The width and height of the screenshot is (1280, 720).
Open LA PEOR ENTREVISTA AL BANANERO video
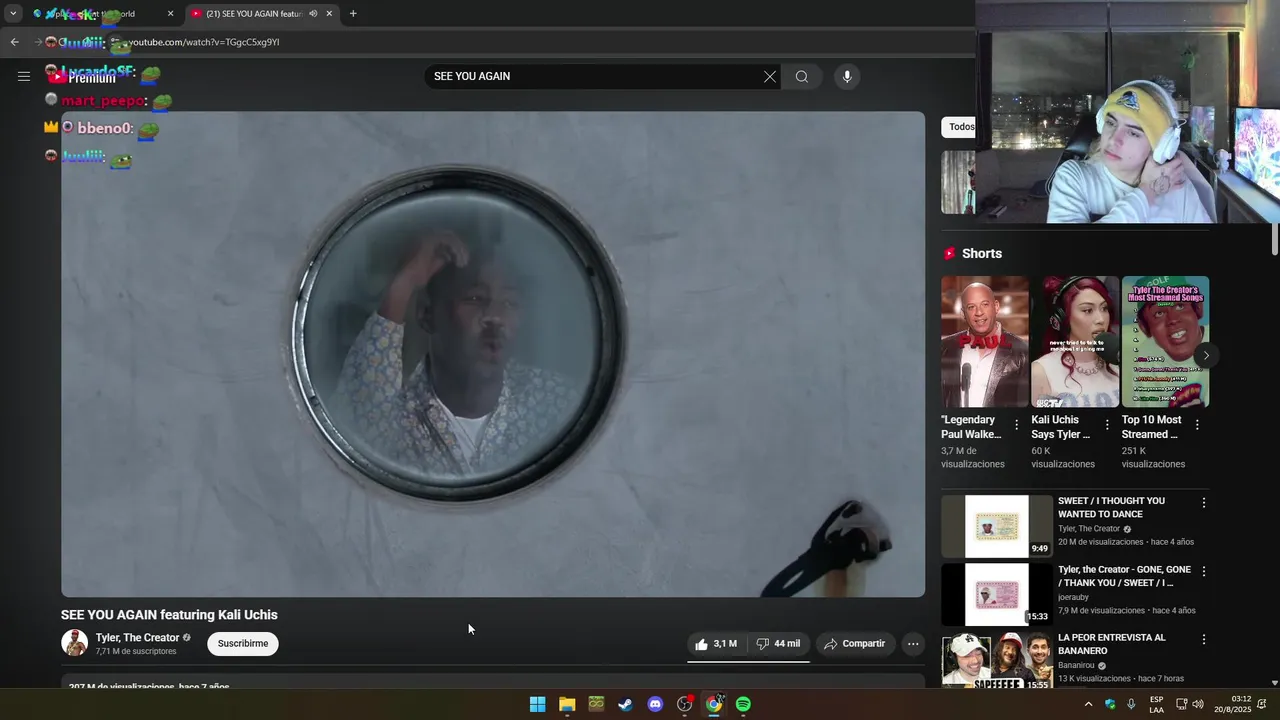click(1112, 644)
